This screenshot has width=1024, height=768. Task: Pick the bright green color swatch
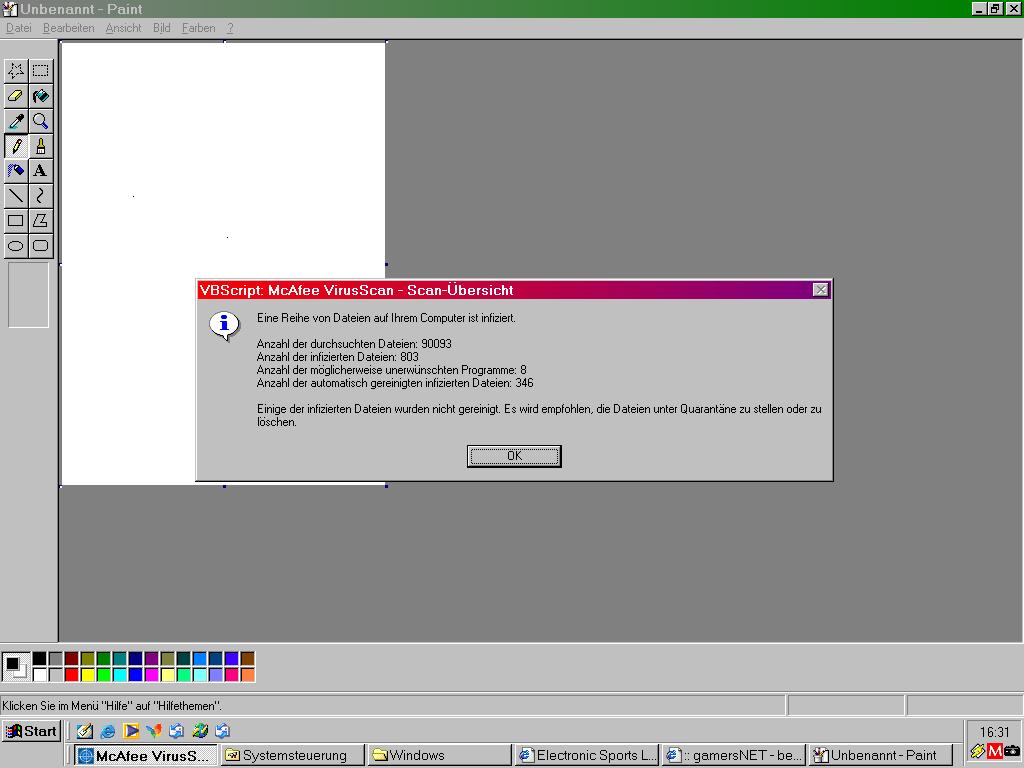click(104, 674)
